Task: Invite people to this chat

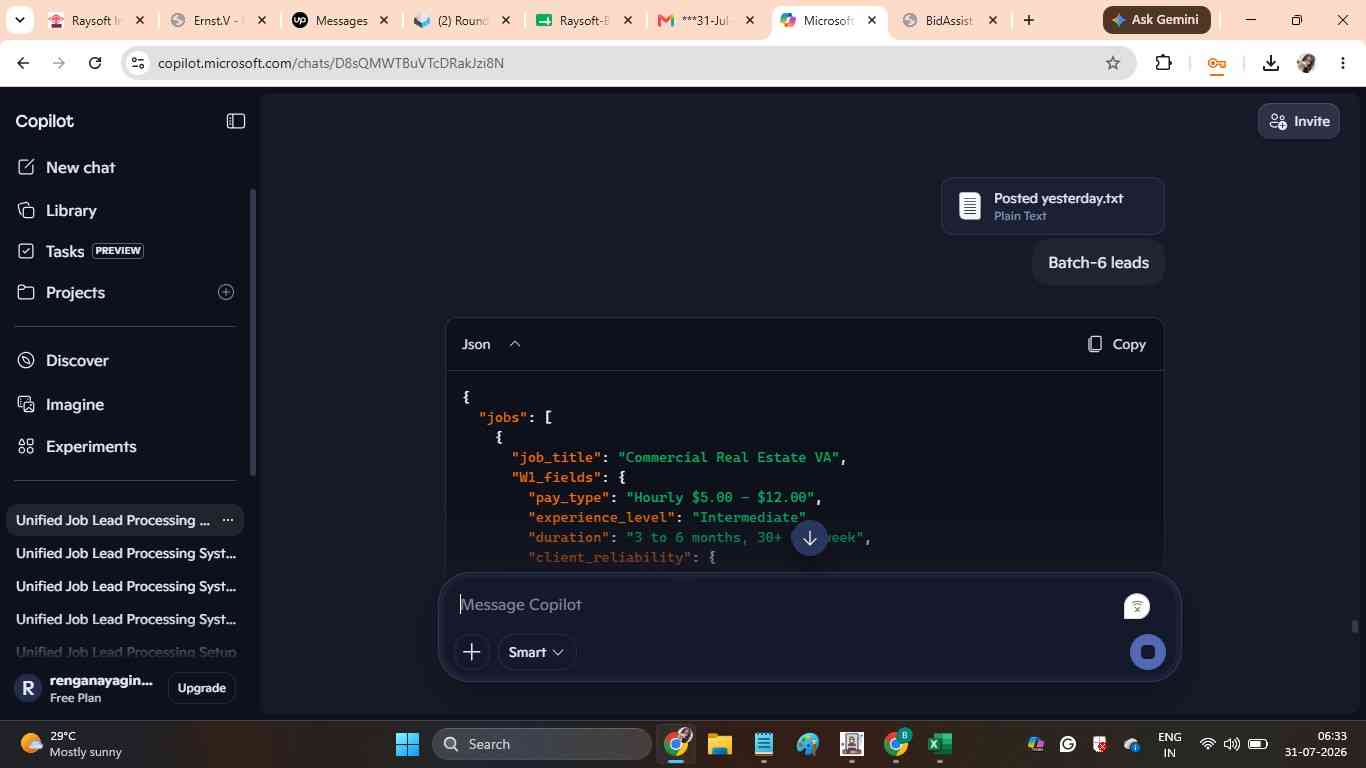Action: (1299, 121)
